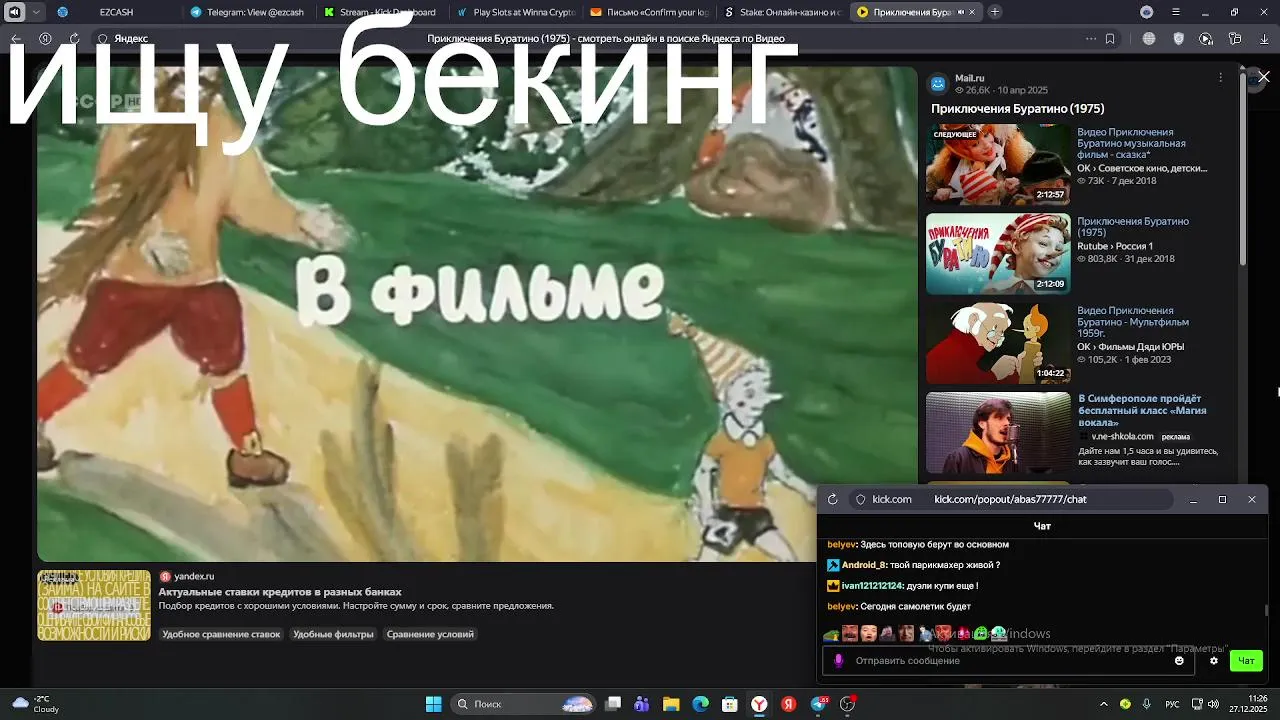Click taskbar Поиск search box

(x=523, y=704)
